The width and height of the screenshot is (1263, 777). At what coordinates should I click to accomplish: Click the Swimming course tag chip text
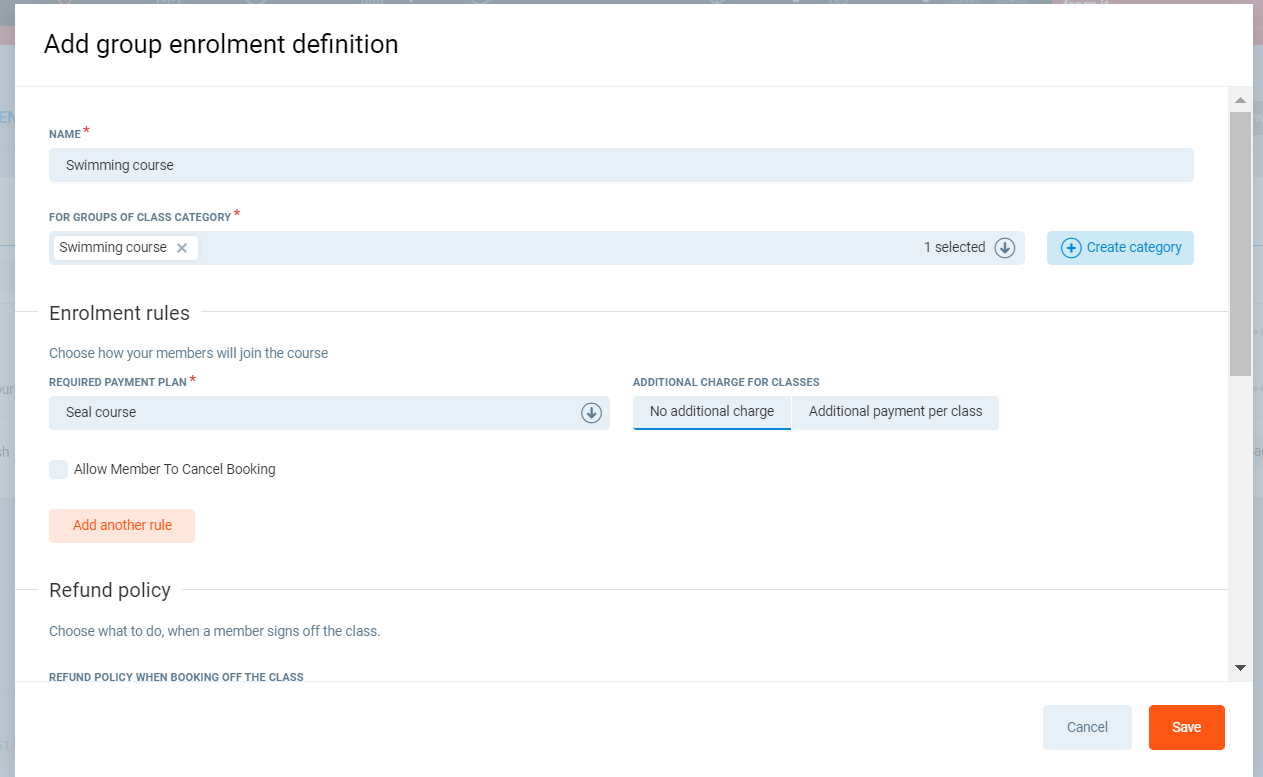(x=113, y=248)
